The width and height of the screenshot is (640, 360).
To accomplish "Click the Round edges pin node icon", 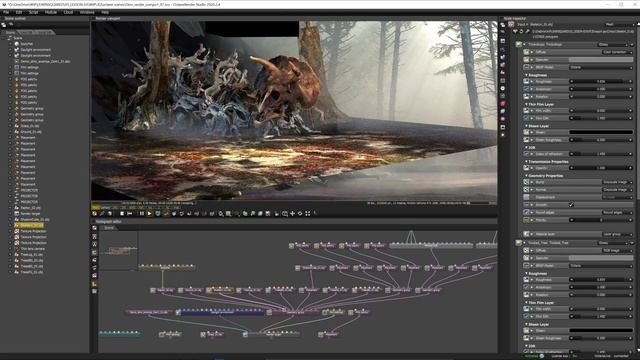I will pyautogui.click(x=527, y=212).
